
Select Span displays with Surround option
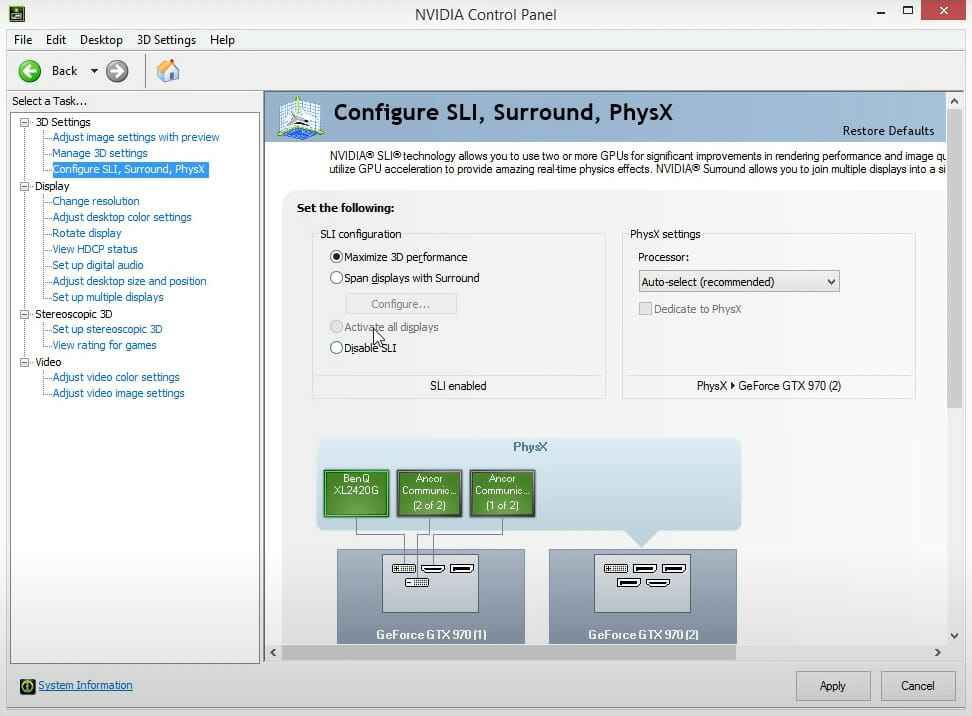tap(336, 278)
